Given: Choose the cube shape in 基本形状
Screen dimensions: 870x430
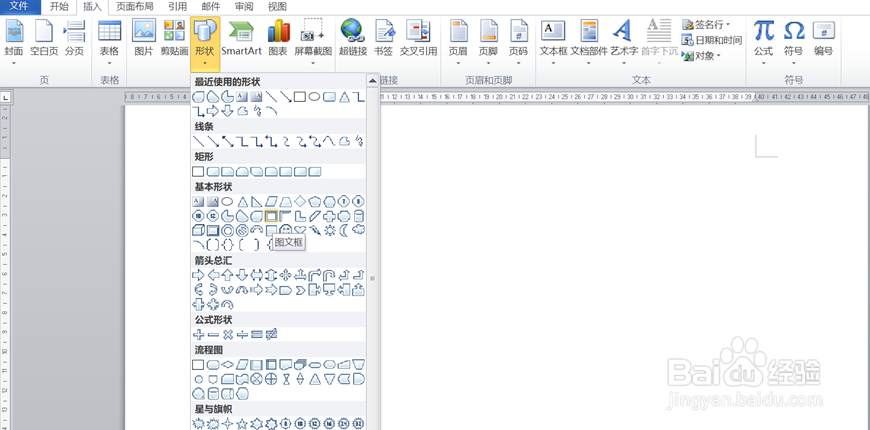Looking at the screenshot, I should click(198, 230).
